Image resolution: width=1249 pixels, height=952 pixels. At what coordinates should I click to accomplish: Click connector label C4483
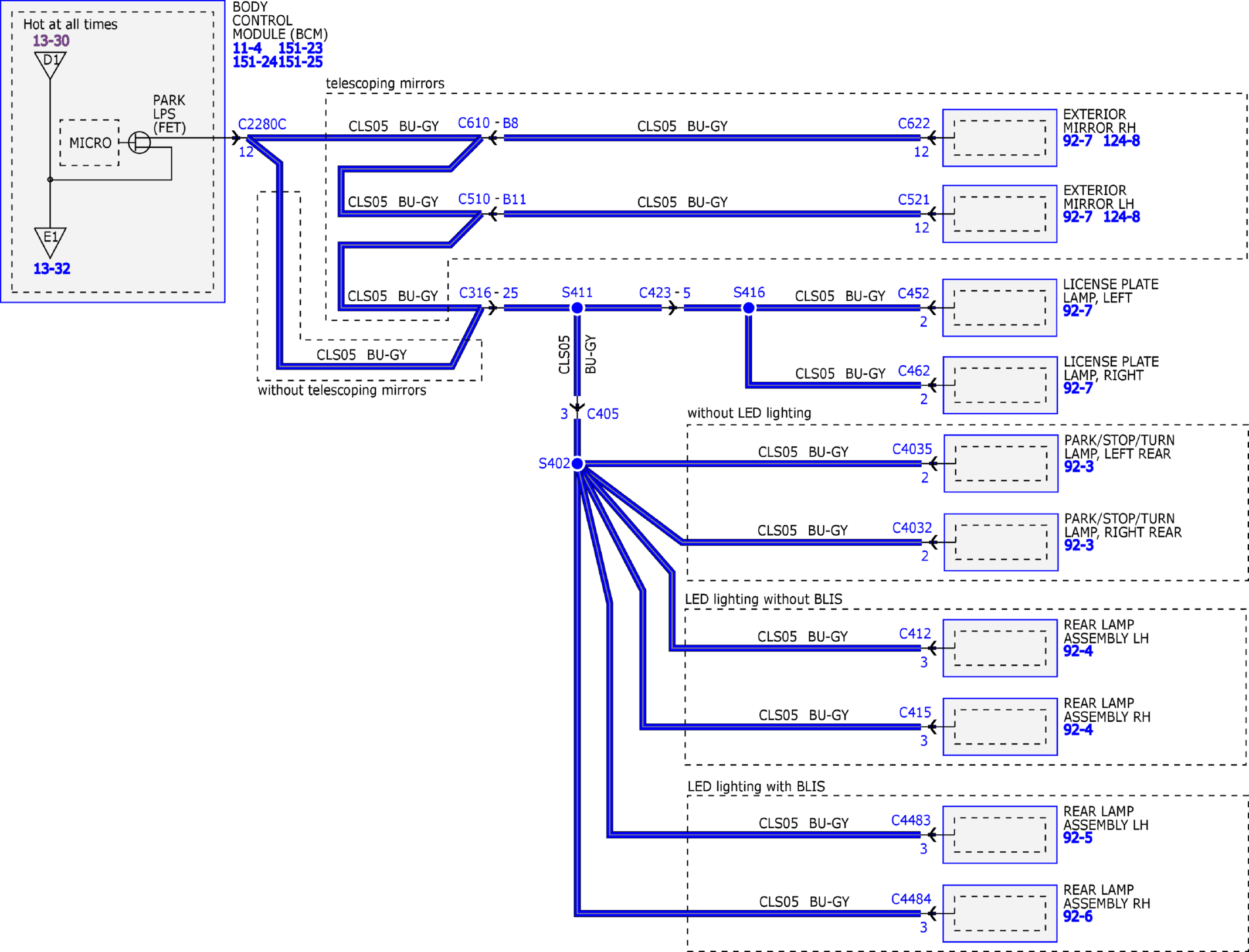pyautogui.click(x=911, y=820)
